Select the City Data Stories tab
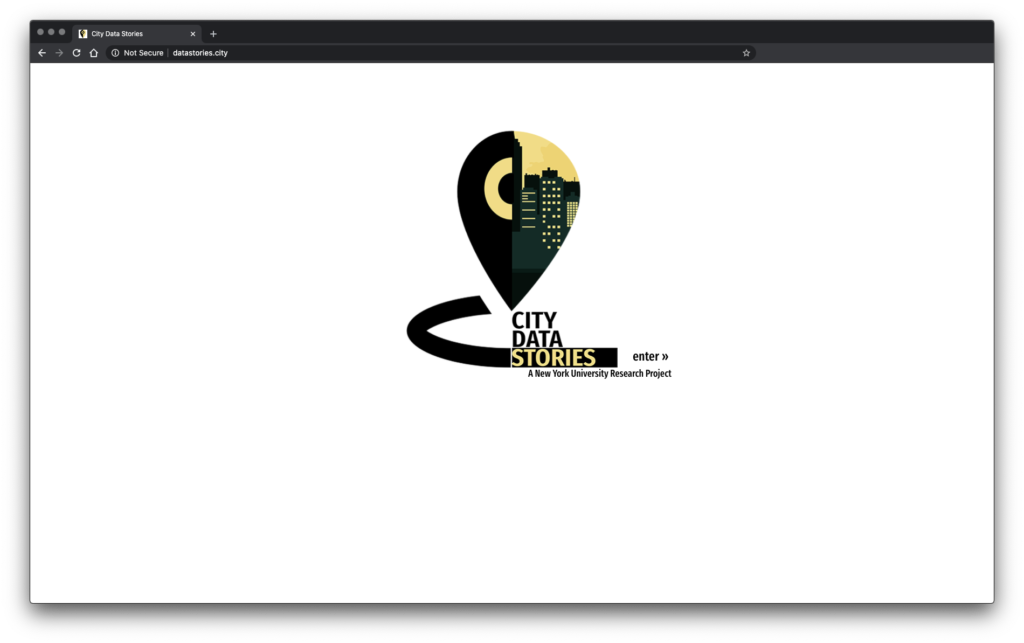The height and width of the screenshot is (643, 1024). point(130,34)
